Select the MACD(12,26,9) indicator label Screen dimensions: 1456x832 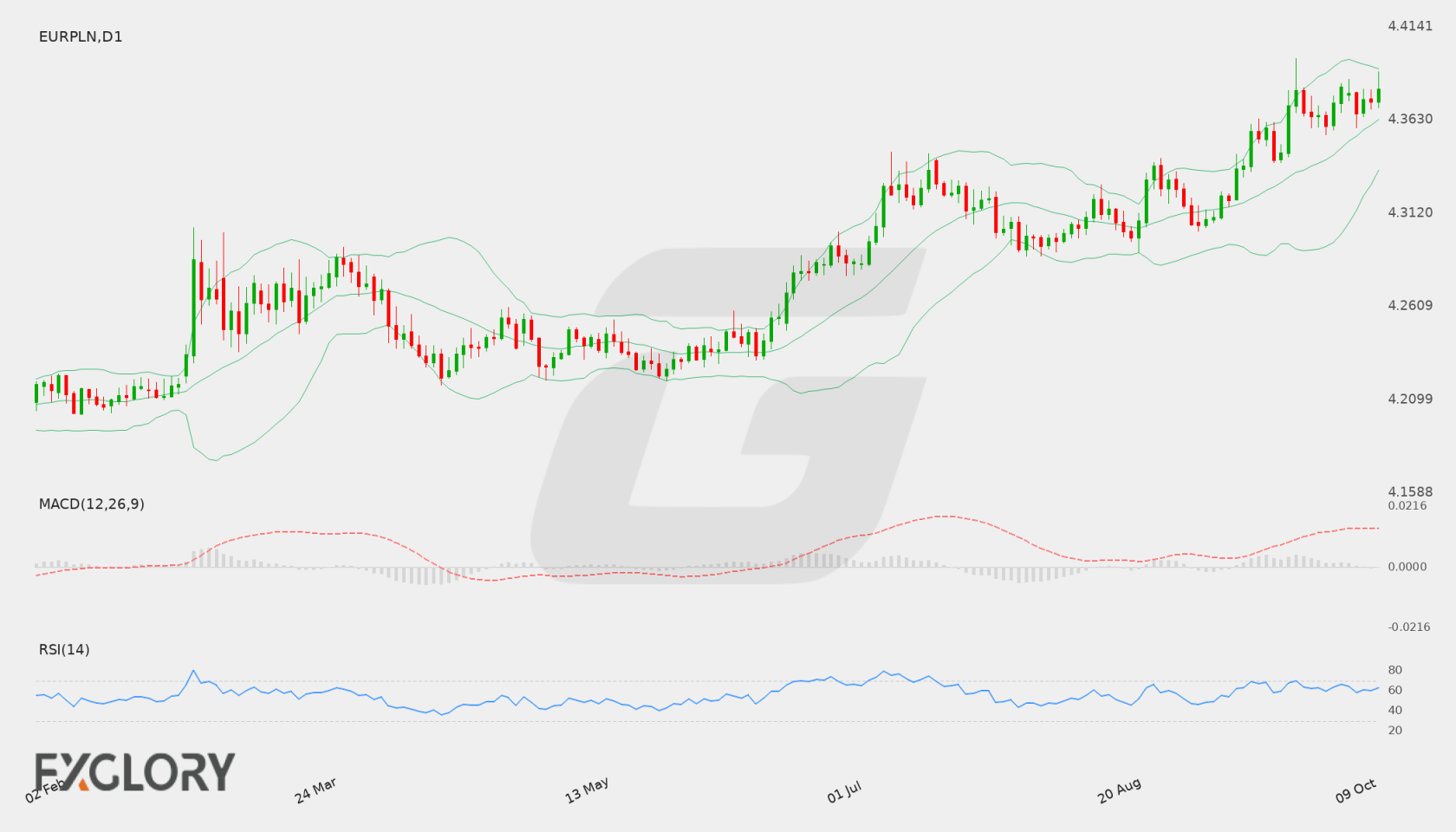(92, 504)
